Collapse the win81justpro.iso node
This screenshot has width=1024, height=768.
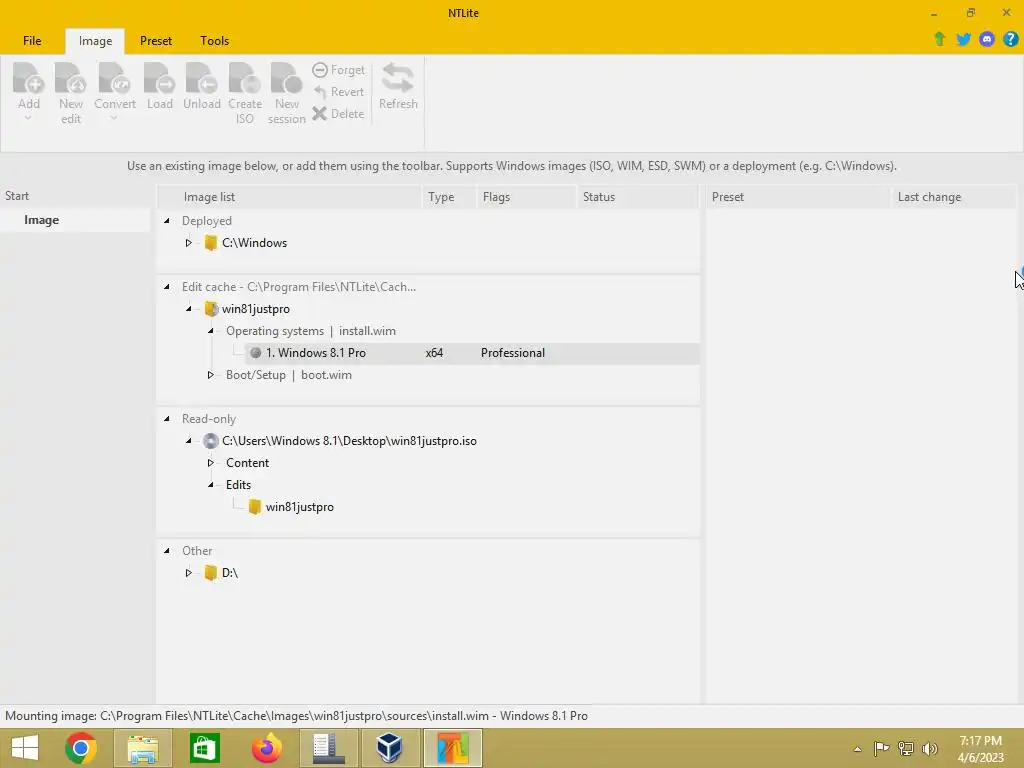click(x=189, y=441)
